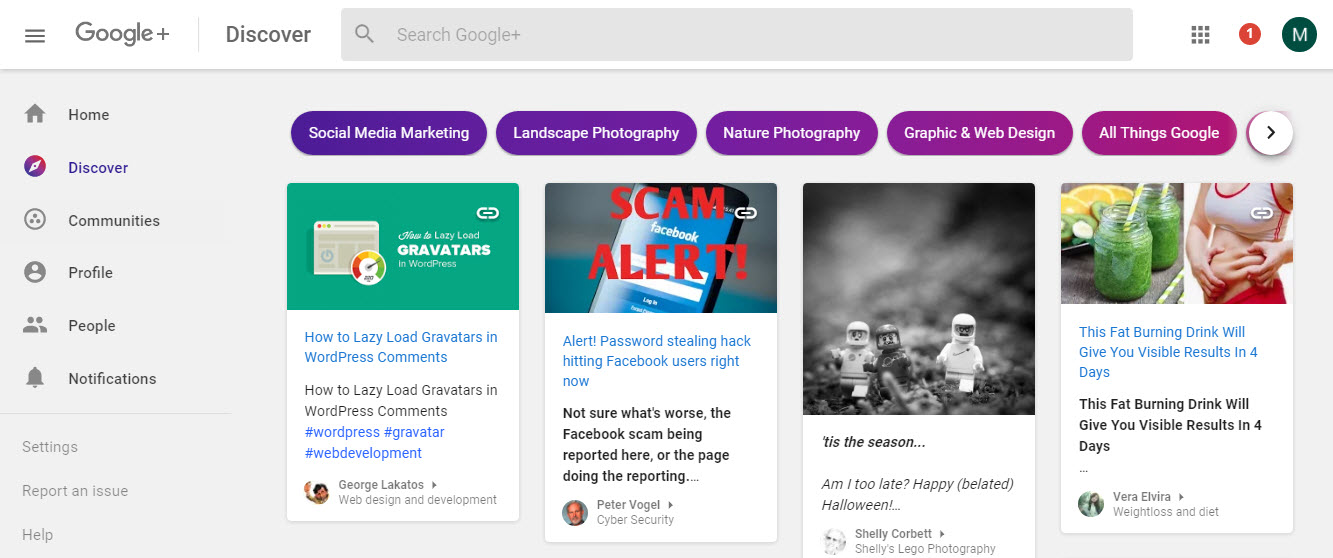Click the Profile person icon
The height and width of the screenshot is (558, 1333).
(x=35, y=272)
